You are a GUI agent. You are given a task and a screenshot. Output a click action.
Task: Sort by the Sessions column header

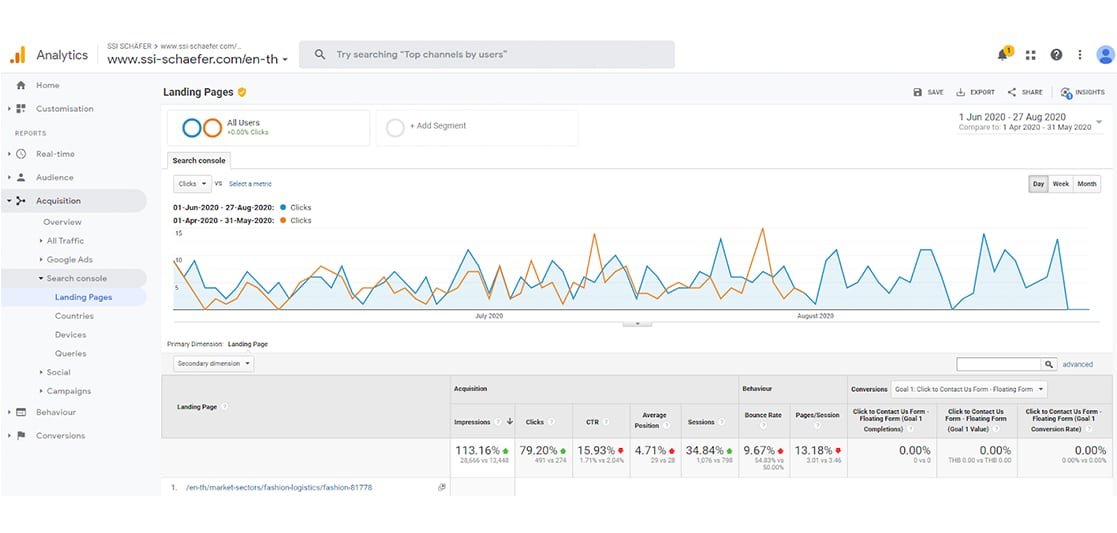[x=701, y=422]
